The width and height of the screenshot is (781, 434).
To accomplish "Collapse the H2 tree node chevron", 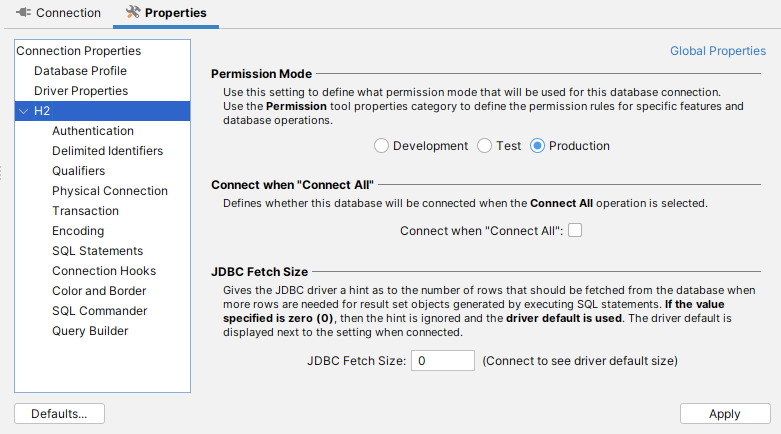I will click(x=23, y=111).
